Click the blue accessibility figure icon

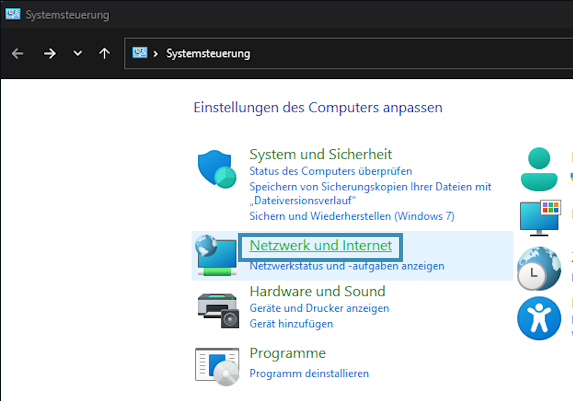click(539, 318)
